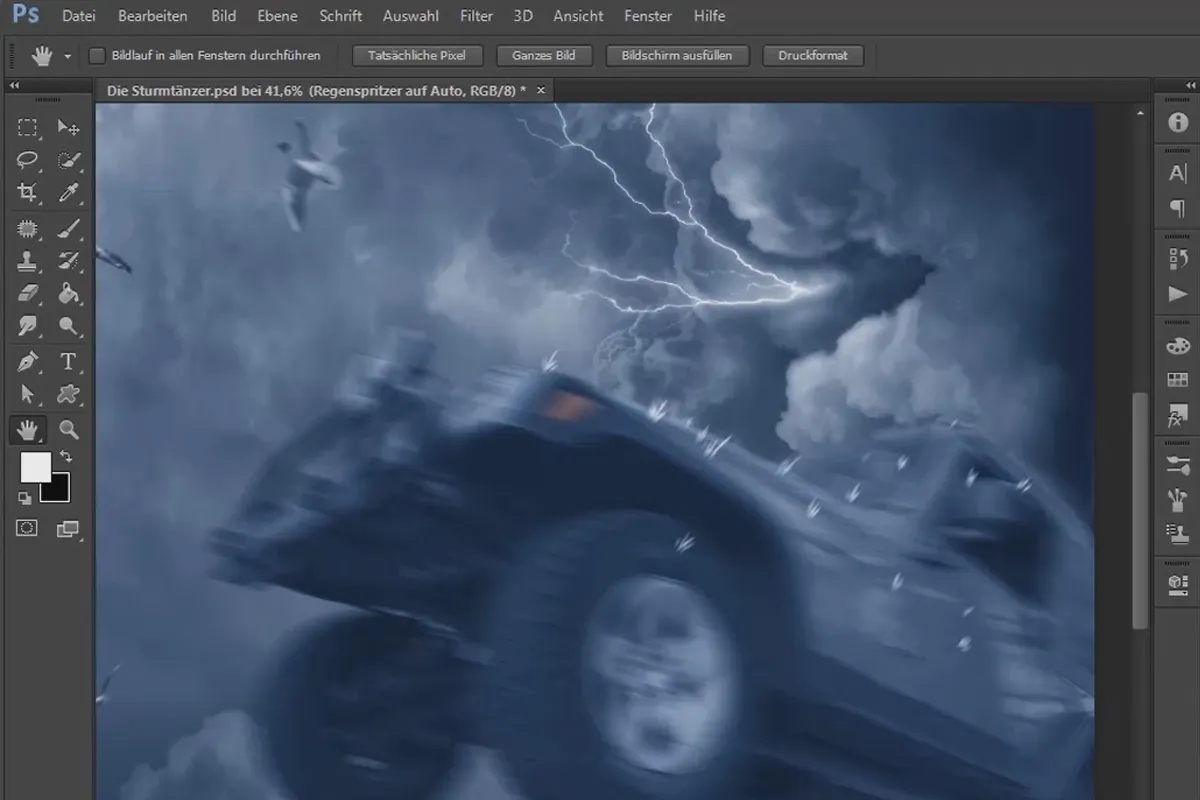Open the Info panel
Viewport: 1200px width, 800px height.
pos(1178,123)
